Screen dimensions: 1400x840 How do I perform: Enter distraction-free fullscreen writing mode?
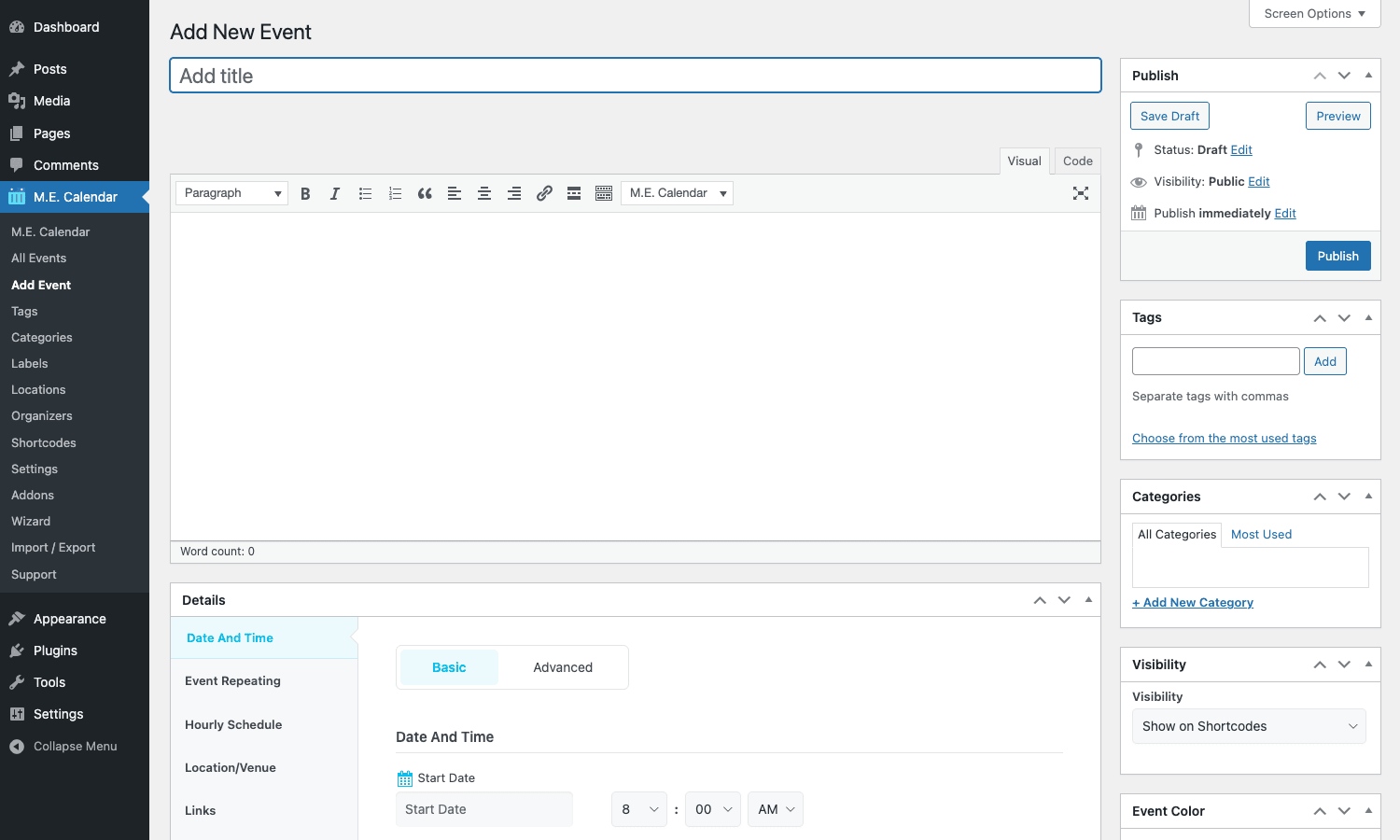point(1081,193)
